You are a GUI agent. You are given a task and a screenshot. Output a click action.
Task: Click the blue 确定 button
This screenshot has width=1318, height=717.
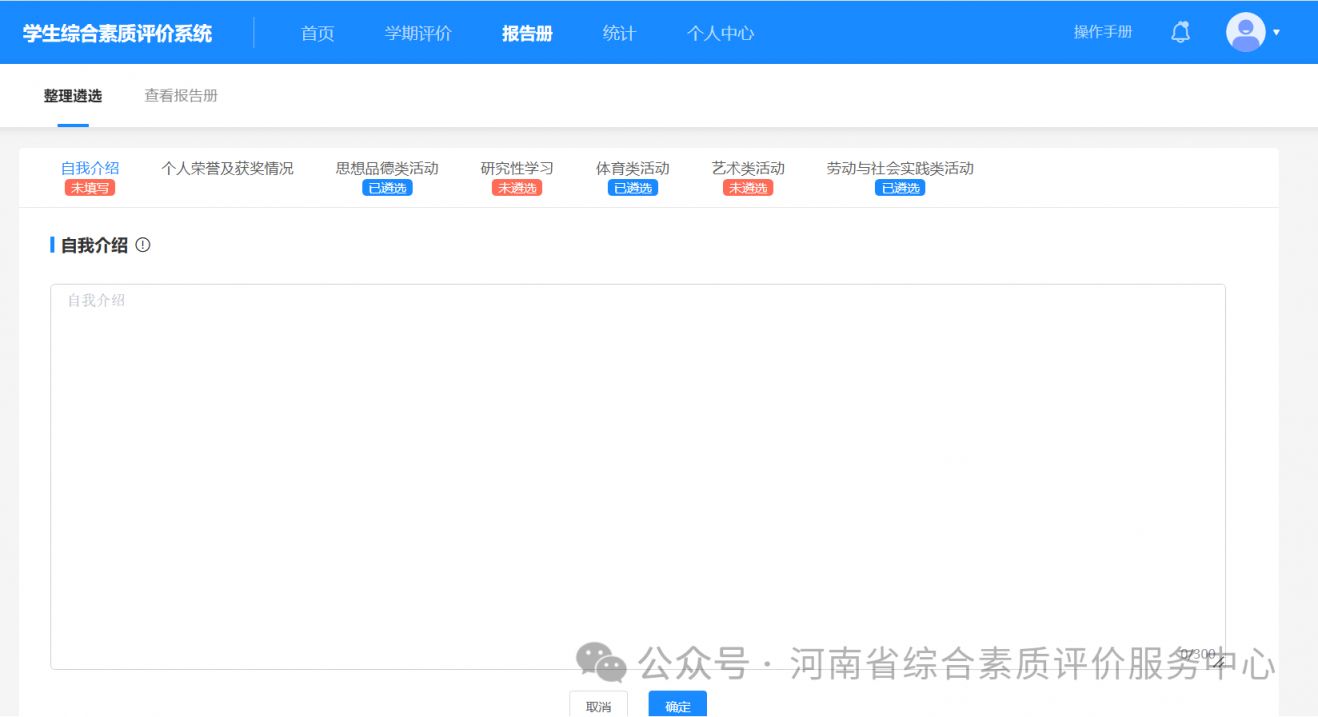(677, 705)
